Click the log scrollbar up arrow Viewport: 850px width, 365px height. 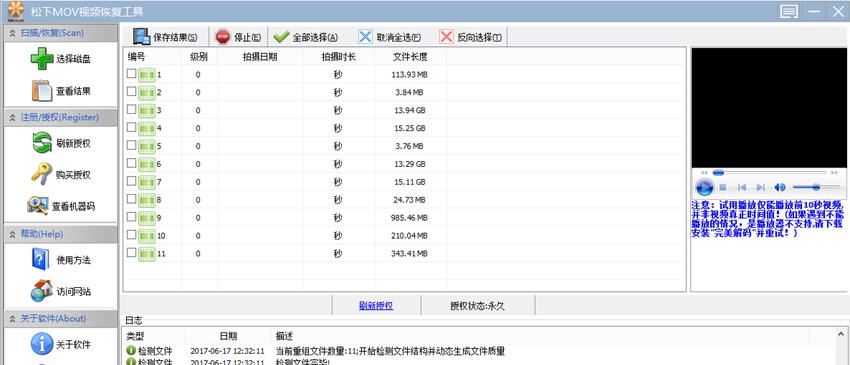[x=841, y=334]
